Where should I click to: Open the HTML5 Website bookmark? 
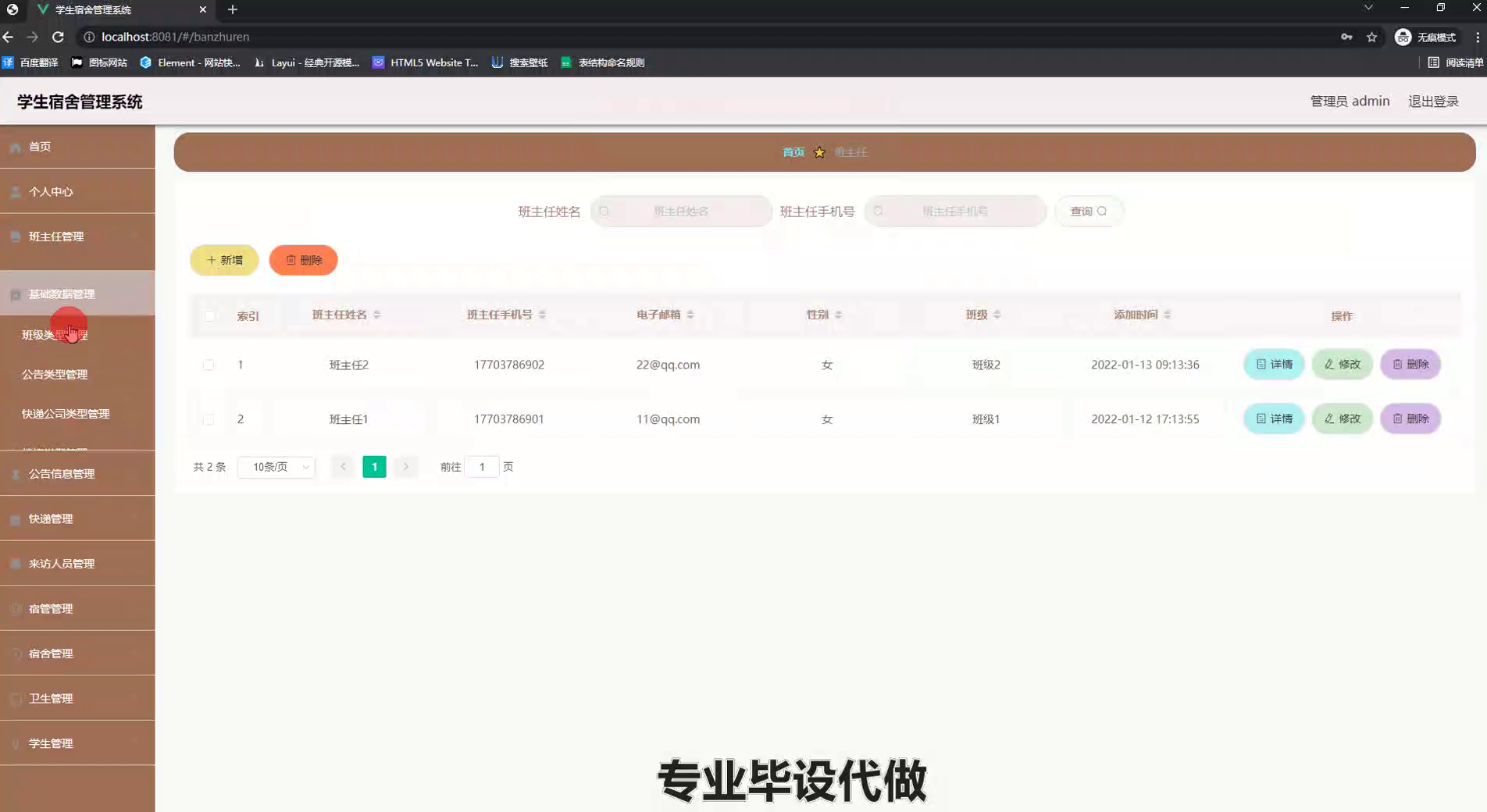click(426, 62)
